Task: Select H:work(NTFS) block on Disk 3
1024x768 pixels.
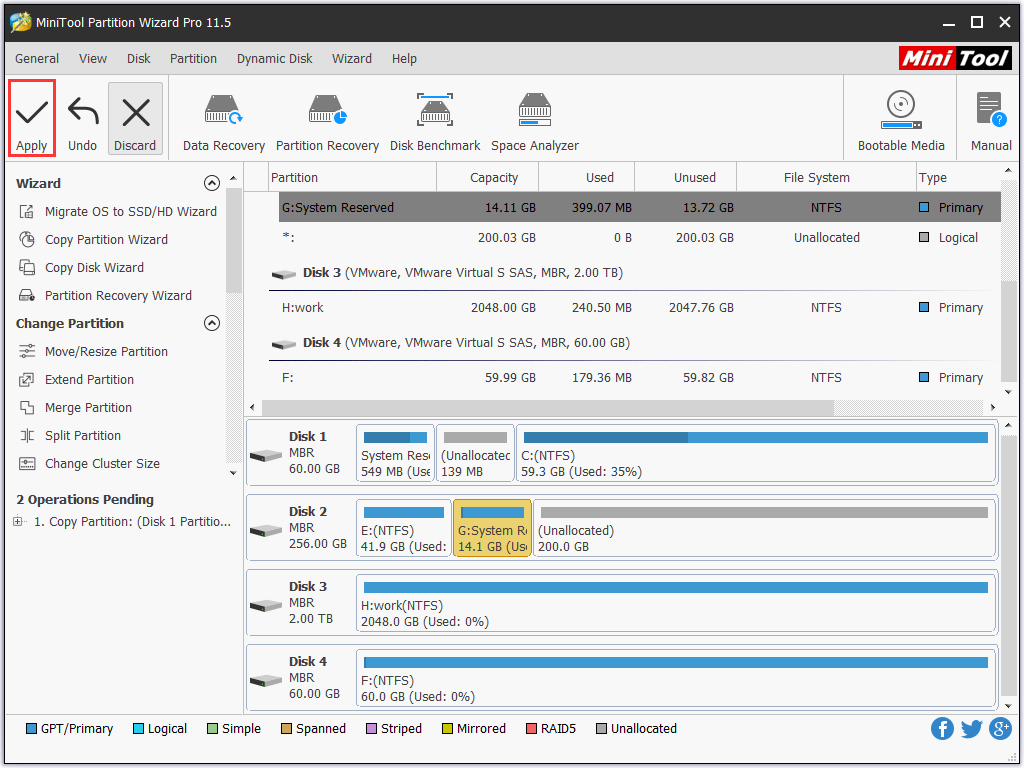Action: pos(676,604)
